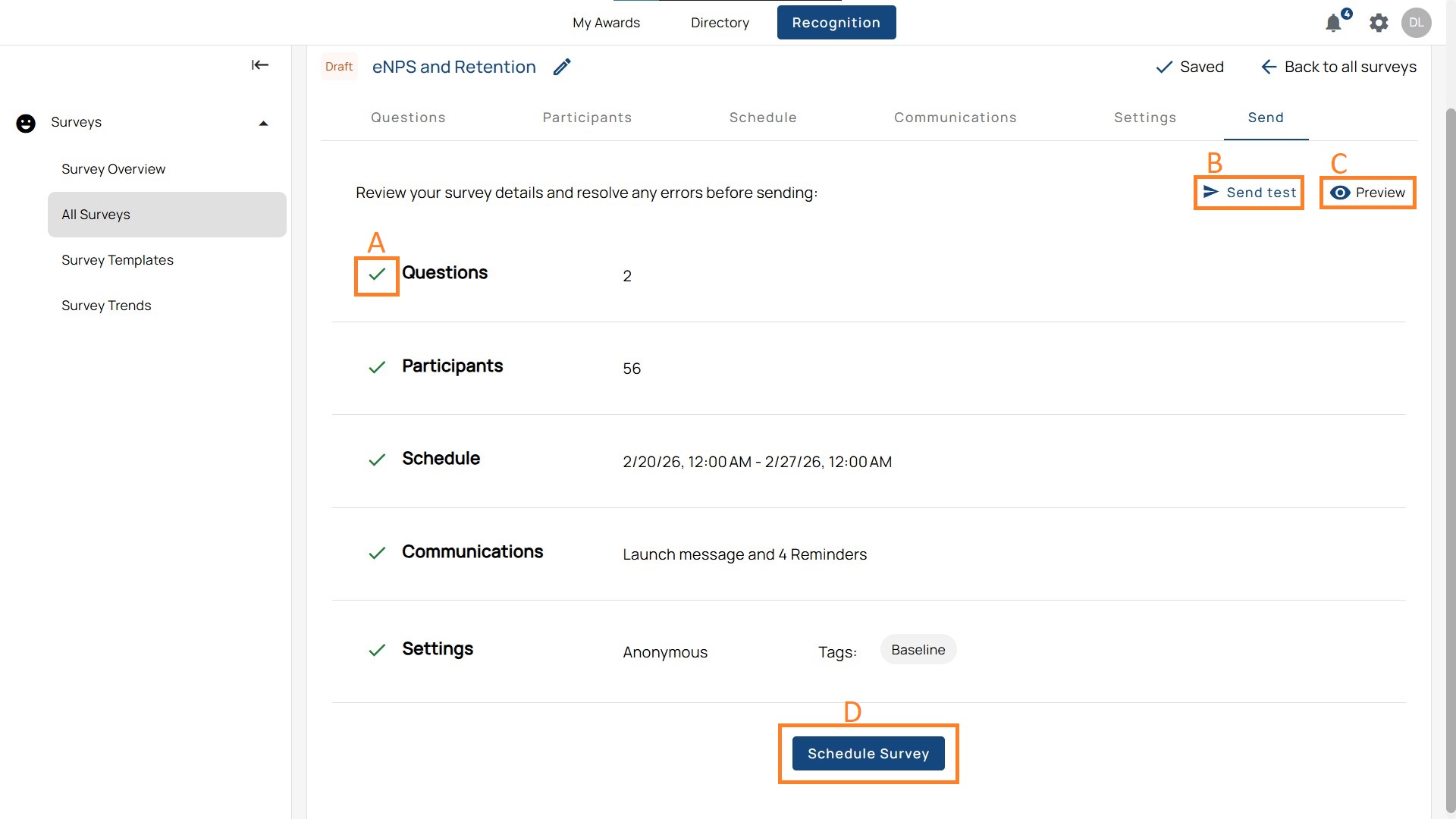
Task: Click Send test button
Action: click(1249, 193)
